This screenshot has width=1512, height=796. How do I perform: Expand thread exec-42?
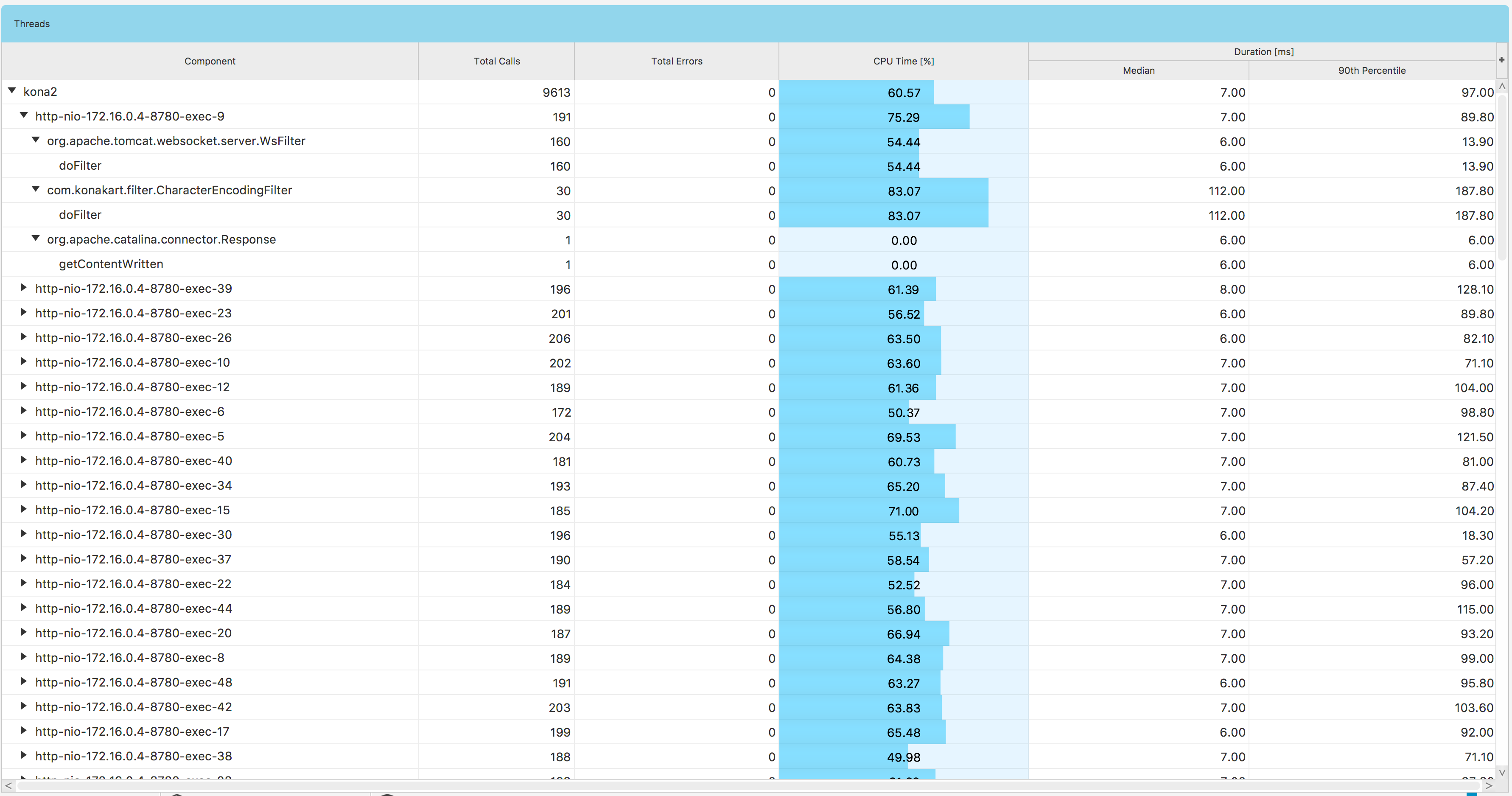(x=23, y=706)
